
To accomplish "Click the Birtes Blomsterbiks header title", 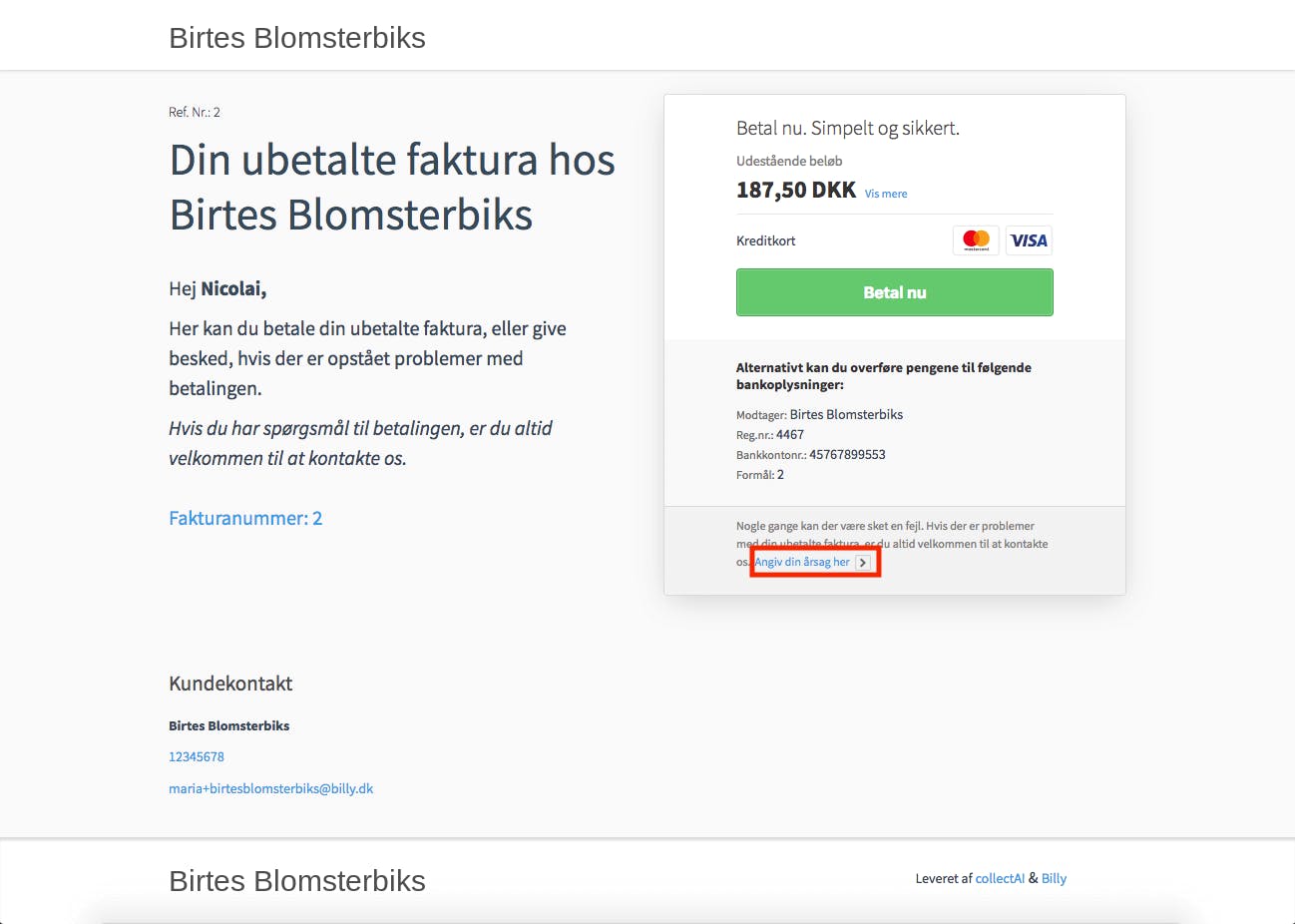I will pos(297,38).
